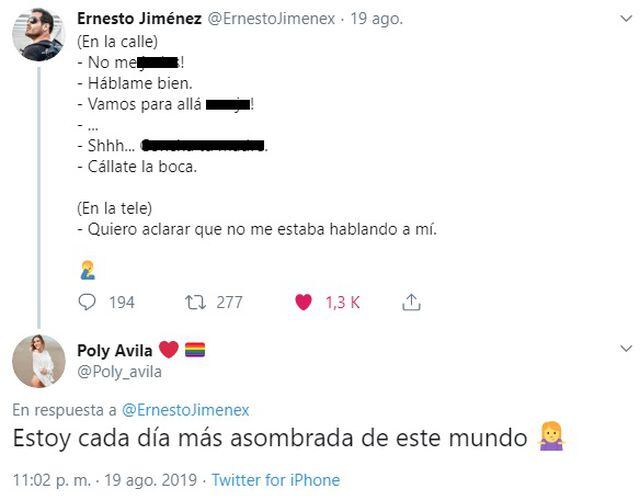Viewport: 640px width, 500px height.
Task: Click the reply speech bubble icon
Action: 87,301
